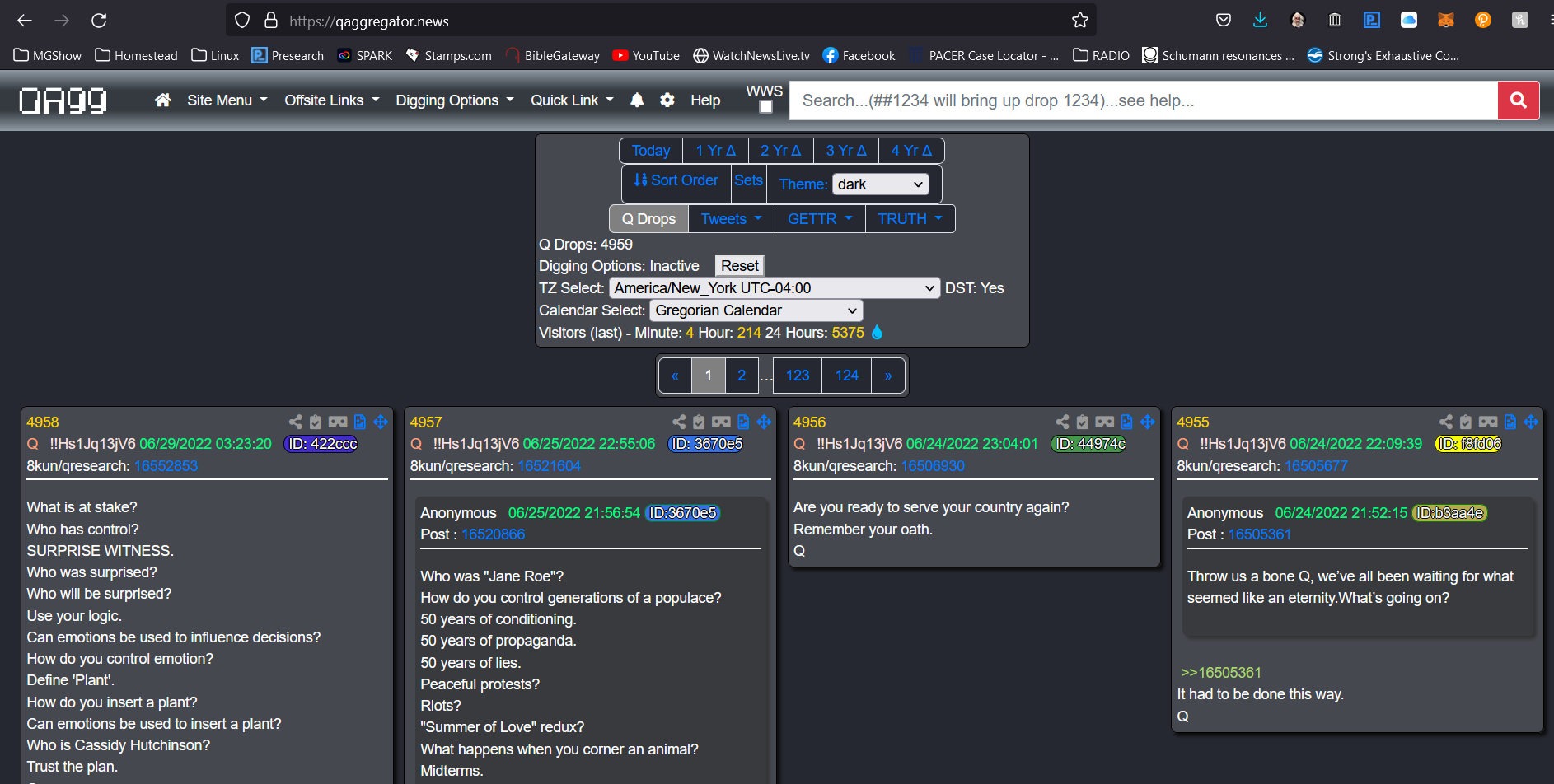Click the move arrows icon on drop 4958
This screenshot has width=1554, height=784.
(x=381, y=422)
